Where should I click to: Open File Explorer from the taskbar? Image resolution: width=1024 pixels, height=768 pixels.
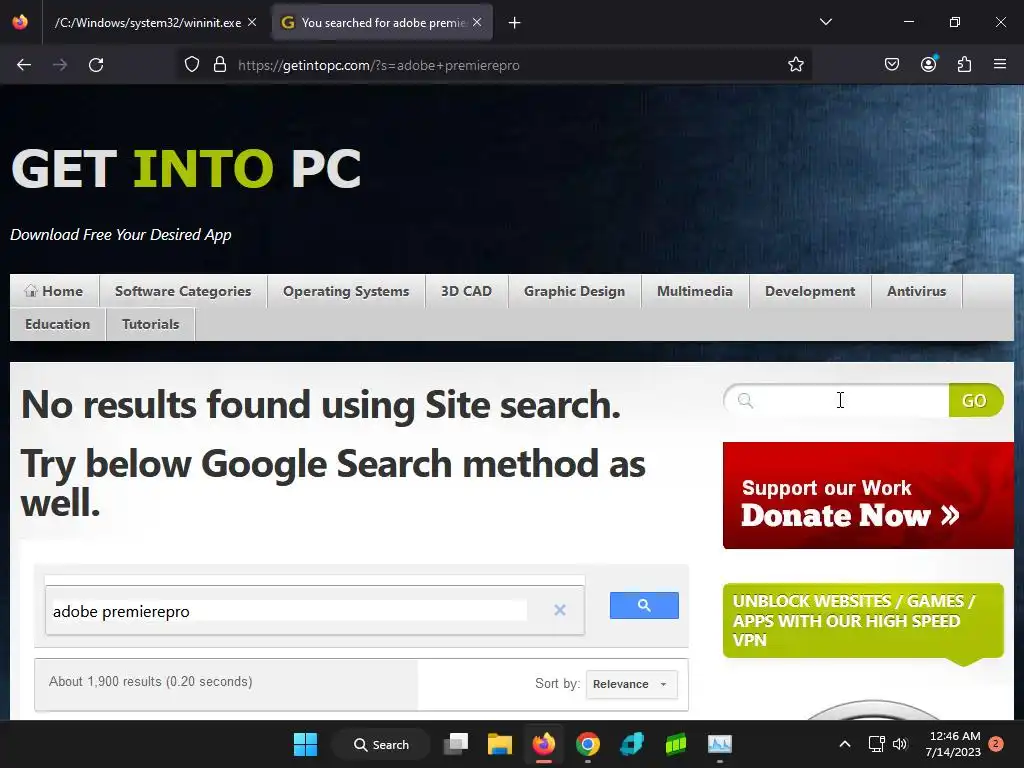[500, 744]
